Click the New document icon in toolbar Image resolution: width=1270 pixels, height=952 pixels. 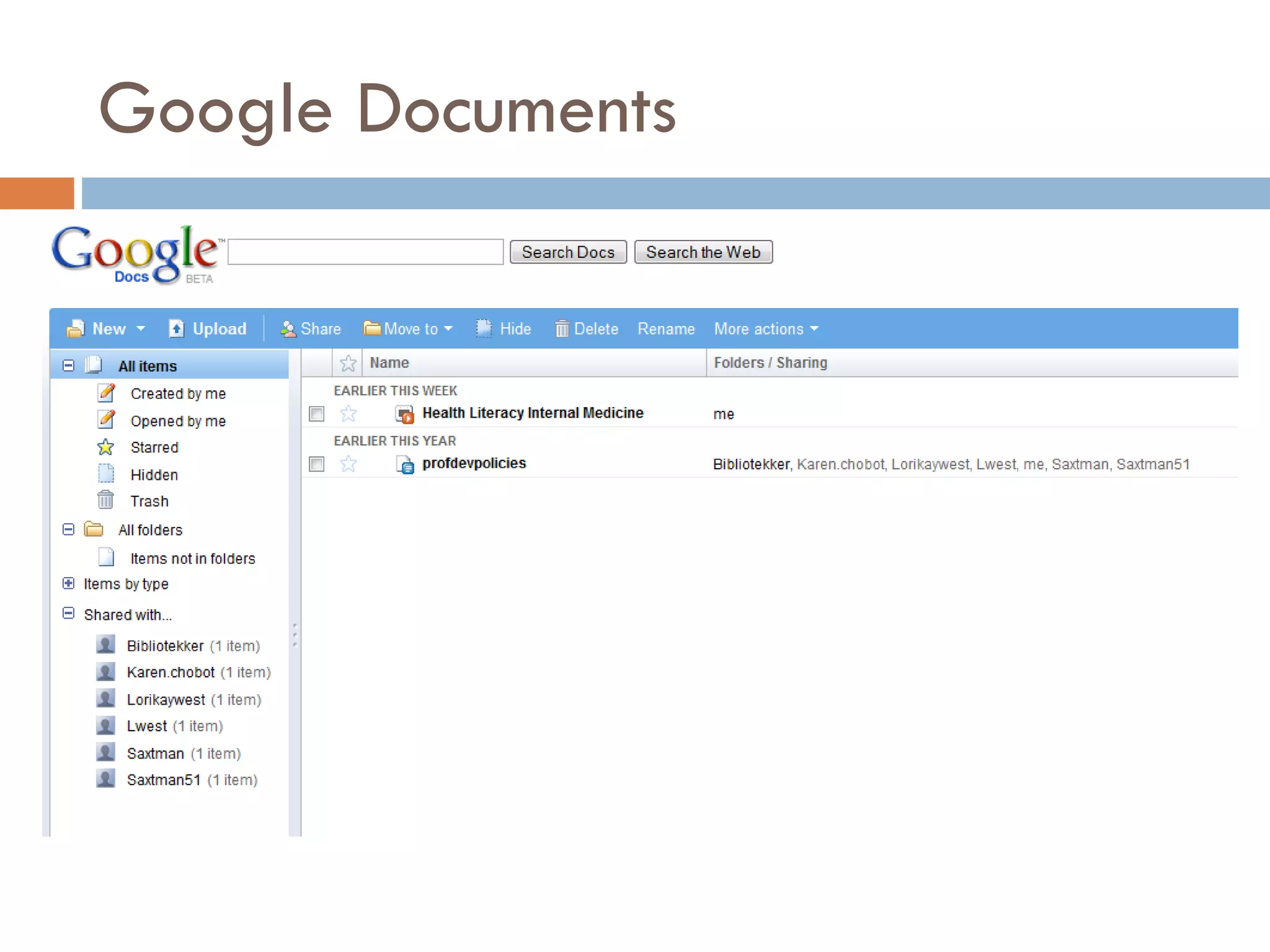click(76, 328)
